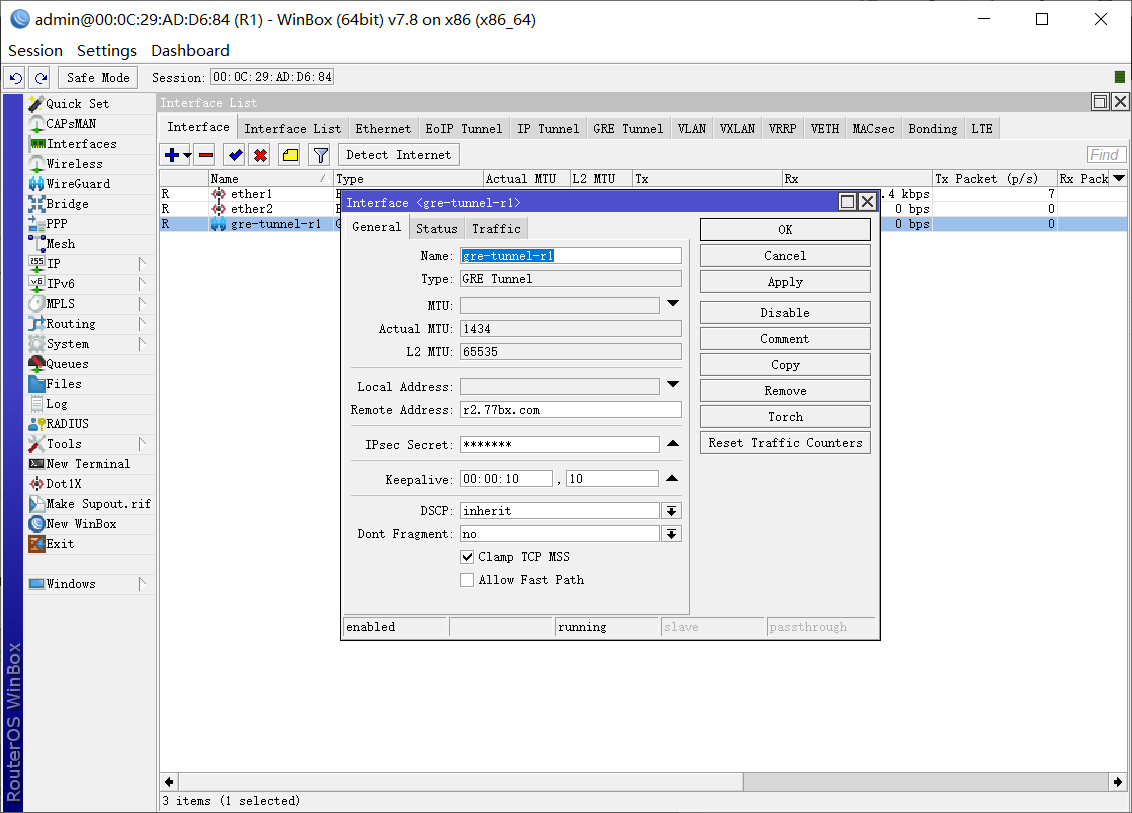Open the Settings menu
The image size is (1132, 813).
[107, 51]
